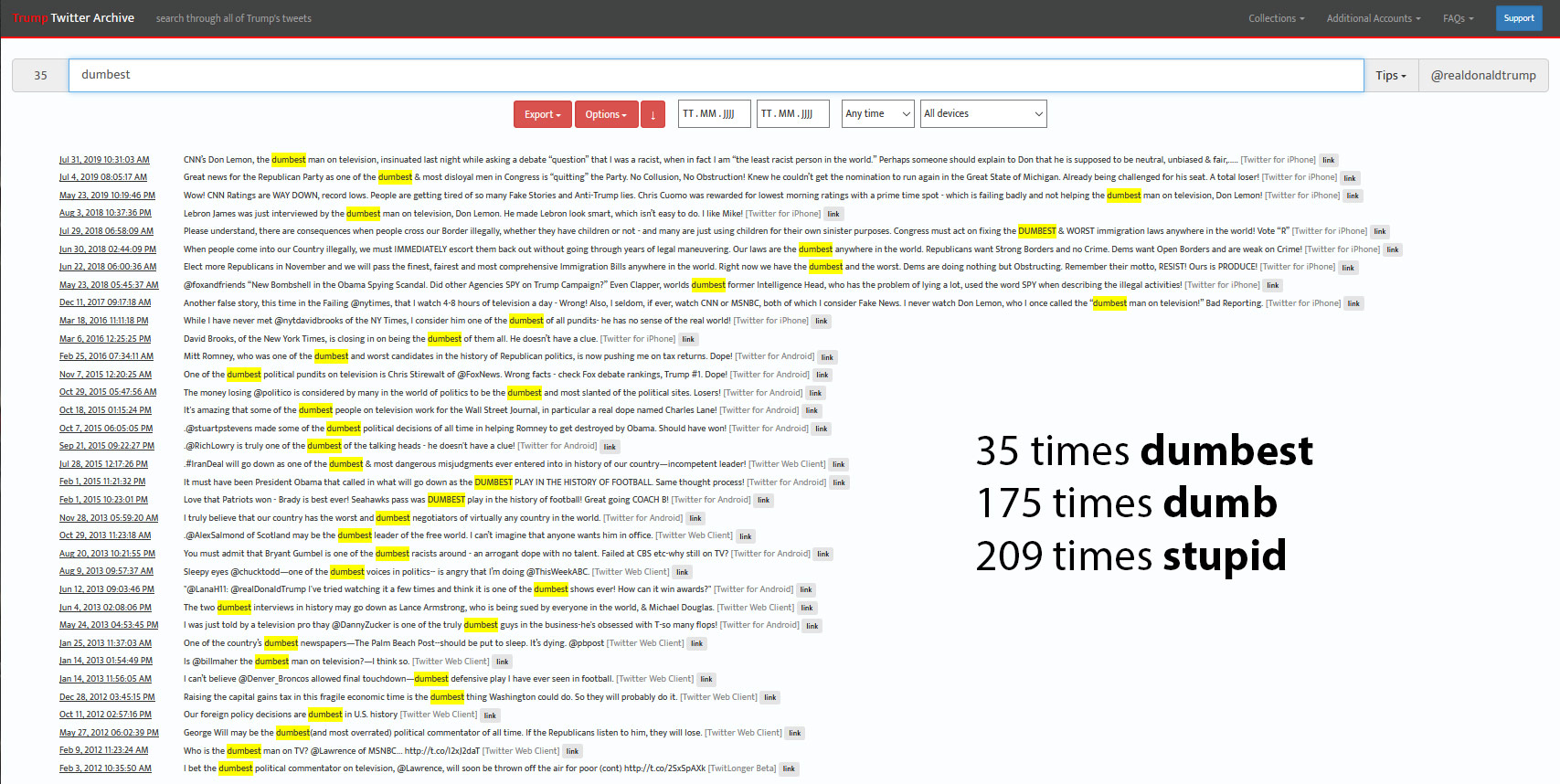Expand the All devices filter dropdown
The width and height of the screenshot is (1560, 784).
982,114
